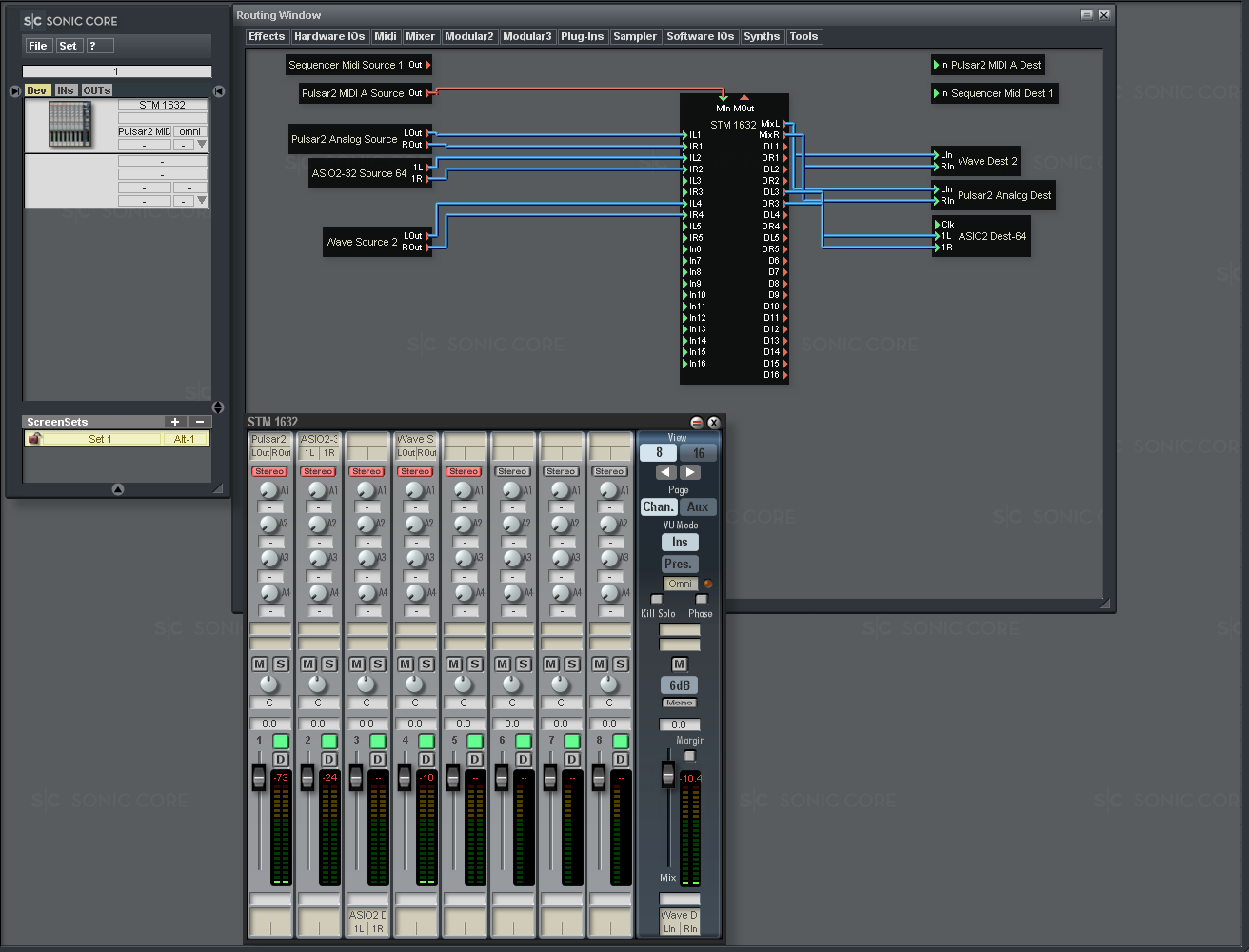
Task: Click the Pres. button in mixer
Action: [x=680, y=564]
